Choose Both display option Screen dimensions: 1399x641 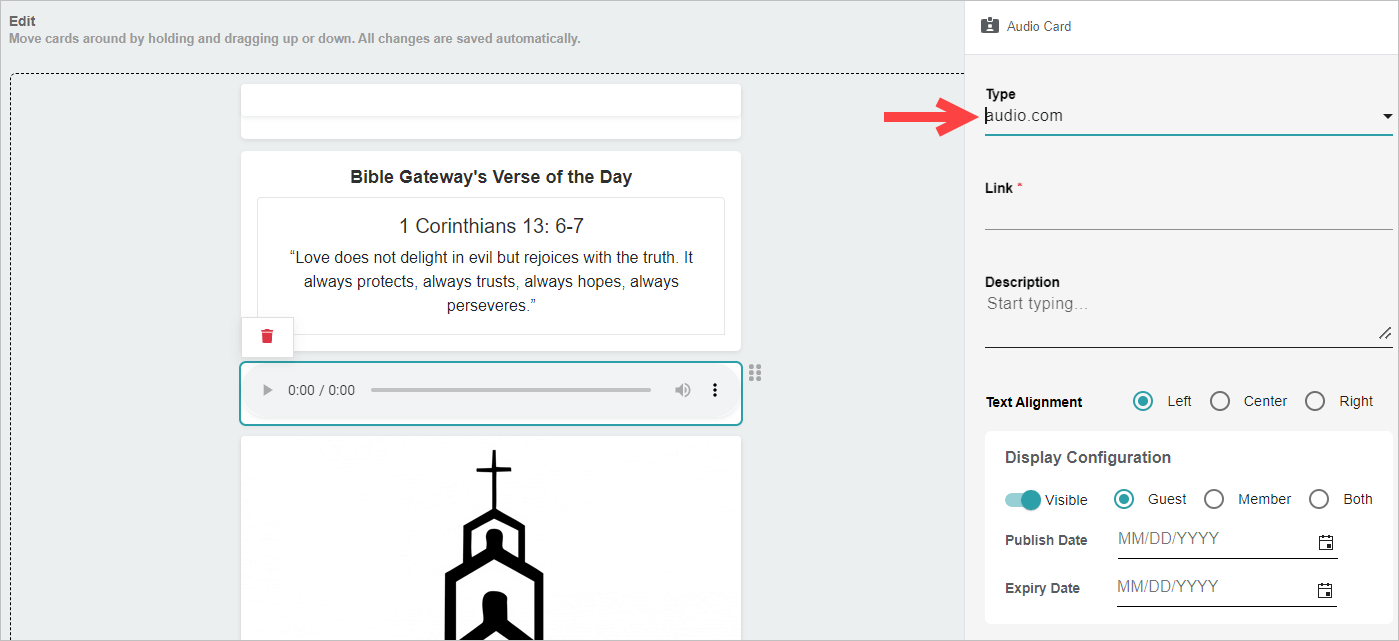click(x=1320, y=499)
